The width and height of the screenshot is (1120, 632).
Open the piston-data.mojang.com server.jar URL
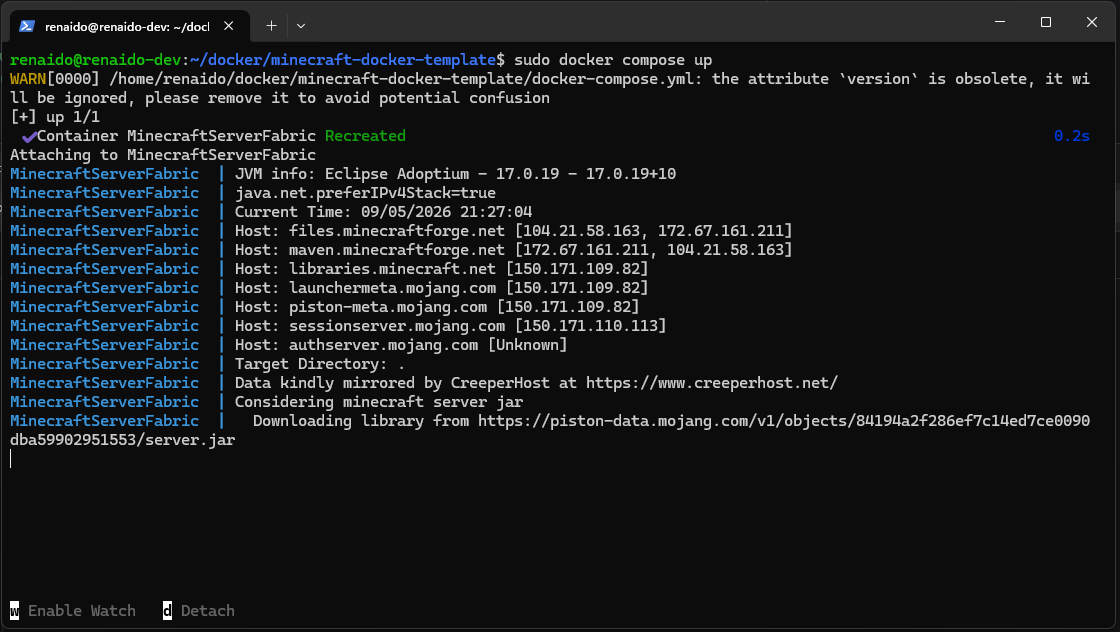click(784, 421)
